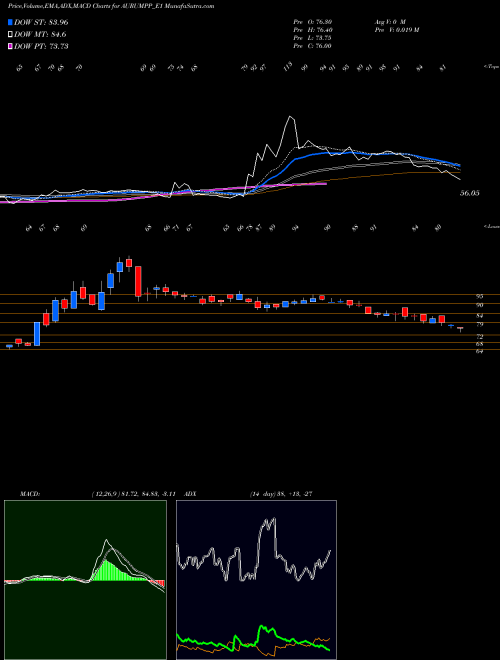Click the 'Avg V: 0 M' volume text
The image size is (500, 660).
[x=389, y=22]
